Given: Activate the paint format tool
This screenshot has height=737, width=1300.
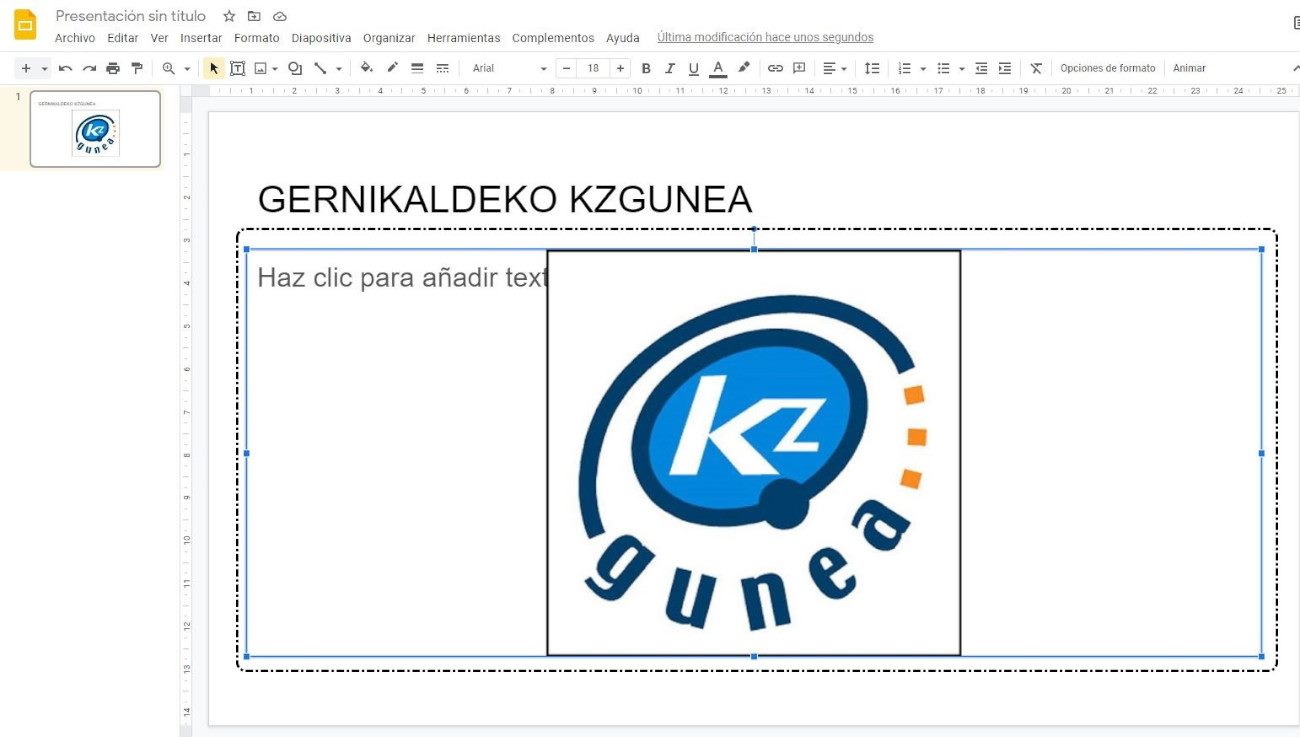Looking at the screenshot, I should click(137, 68).
